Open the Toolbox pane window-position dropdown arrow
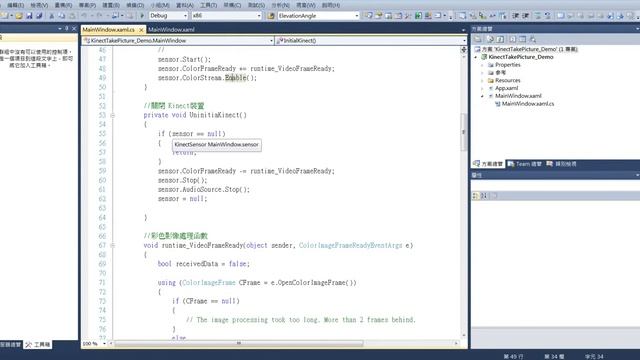The height and width of the screenshot is (360, 640). tap(60, 29)
